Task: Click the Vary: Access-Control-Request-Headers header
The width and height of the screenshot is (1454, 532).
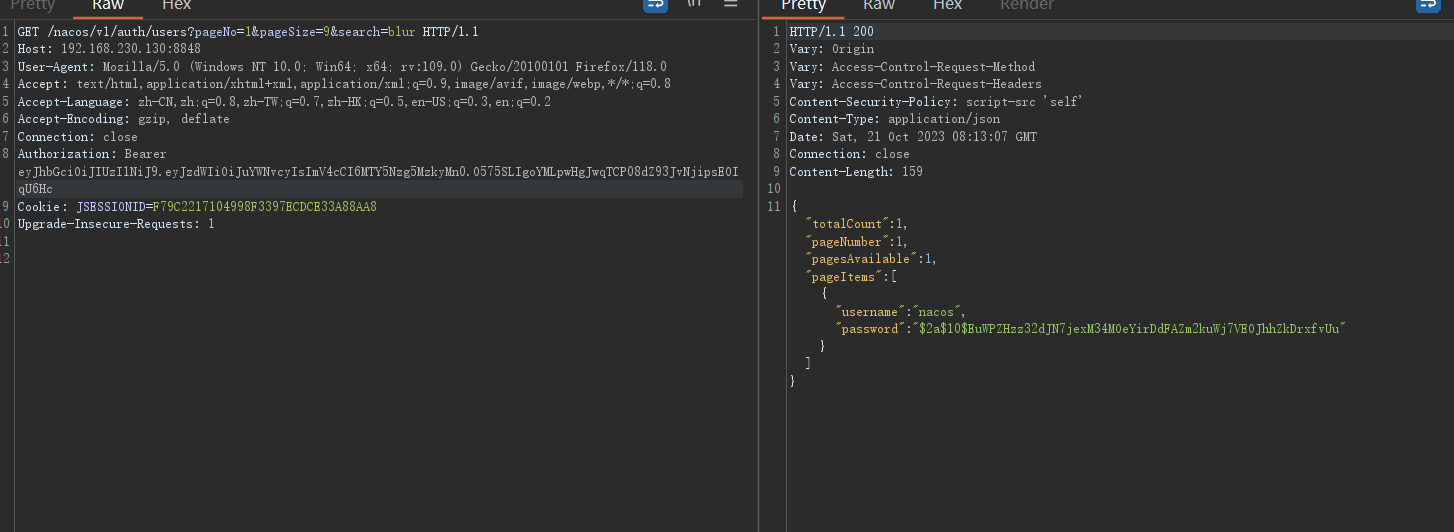Action: pos(915,84)
